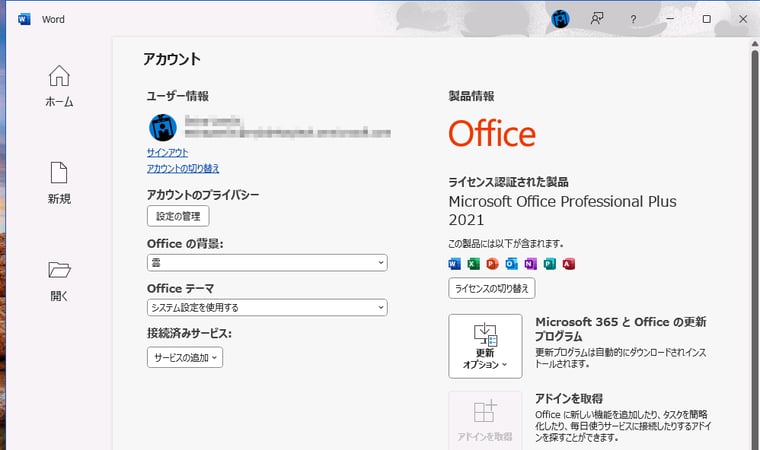Click the PowerPoint product icon

(492, 263)
